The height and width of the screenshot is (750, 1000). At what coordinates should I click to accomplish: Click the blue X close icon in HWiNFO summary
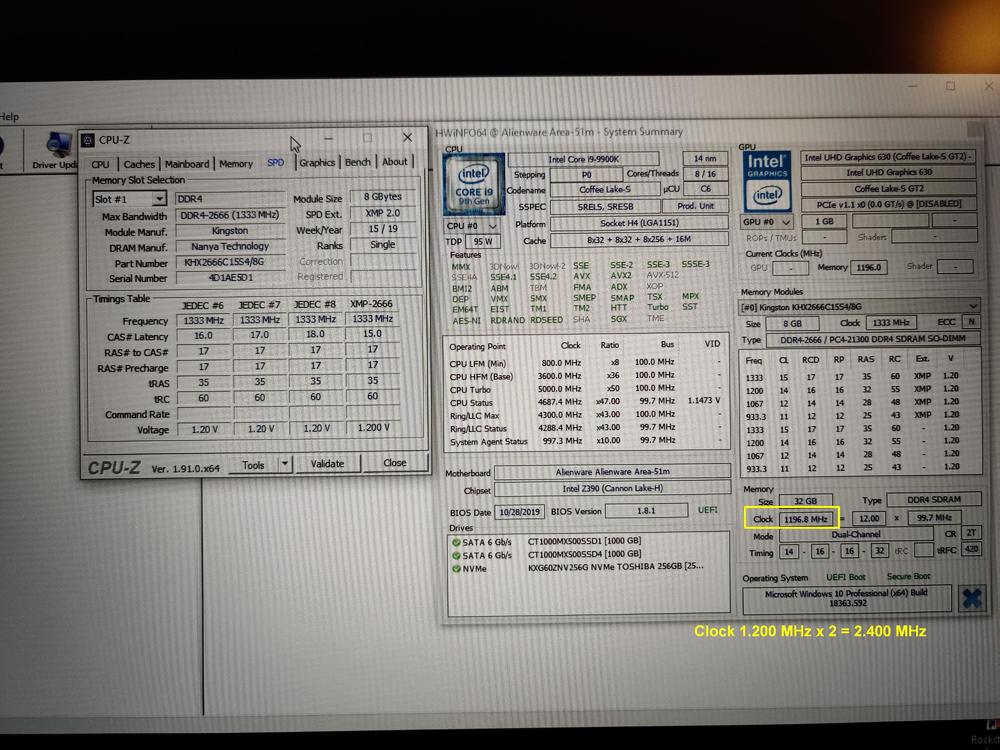coord(969,598)
